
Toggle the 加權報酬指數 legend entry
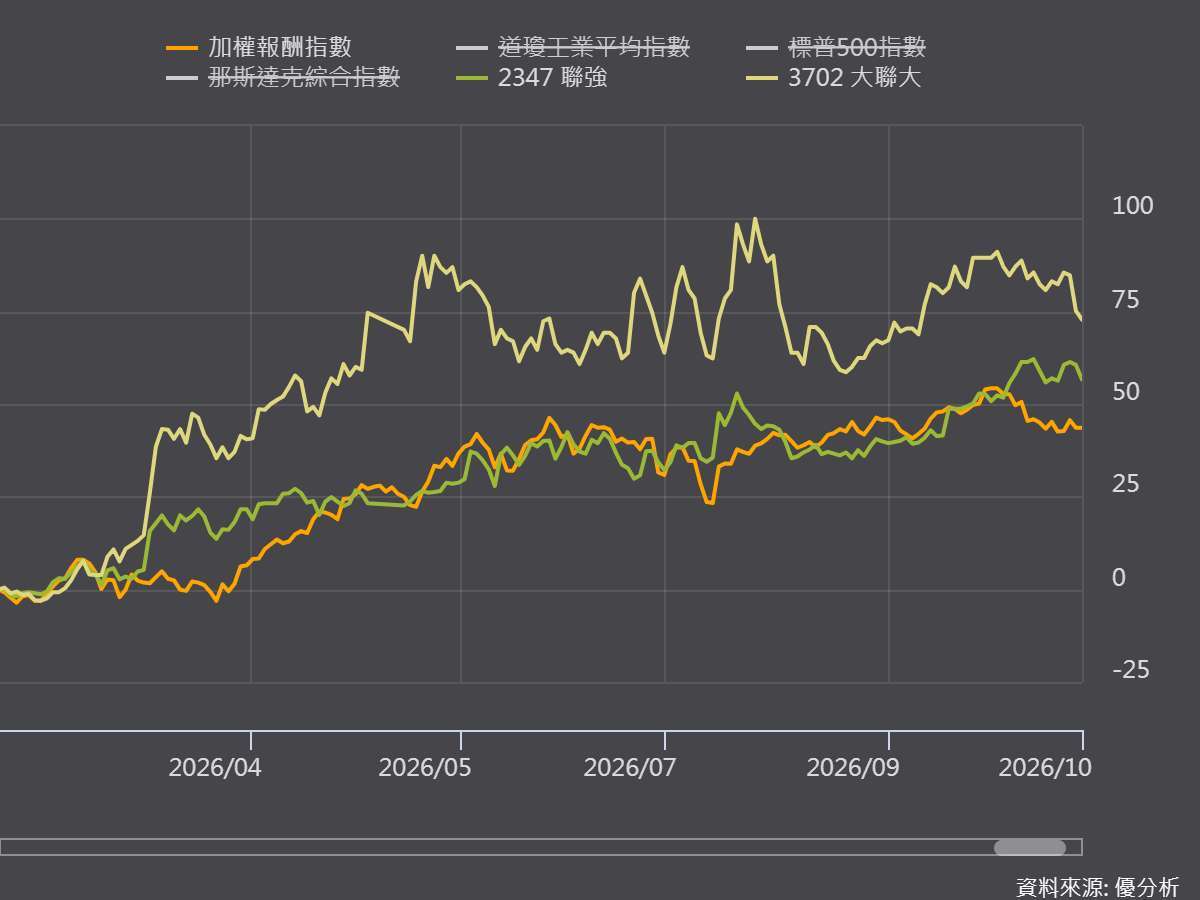[259, 47]
